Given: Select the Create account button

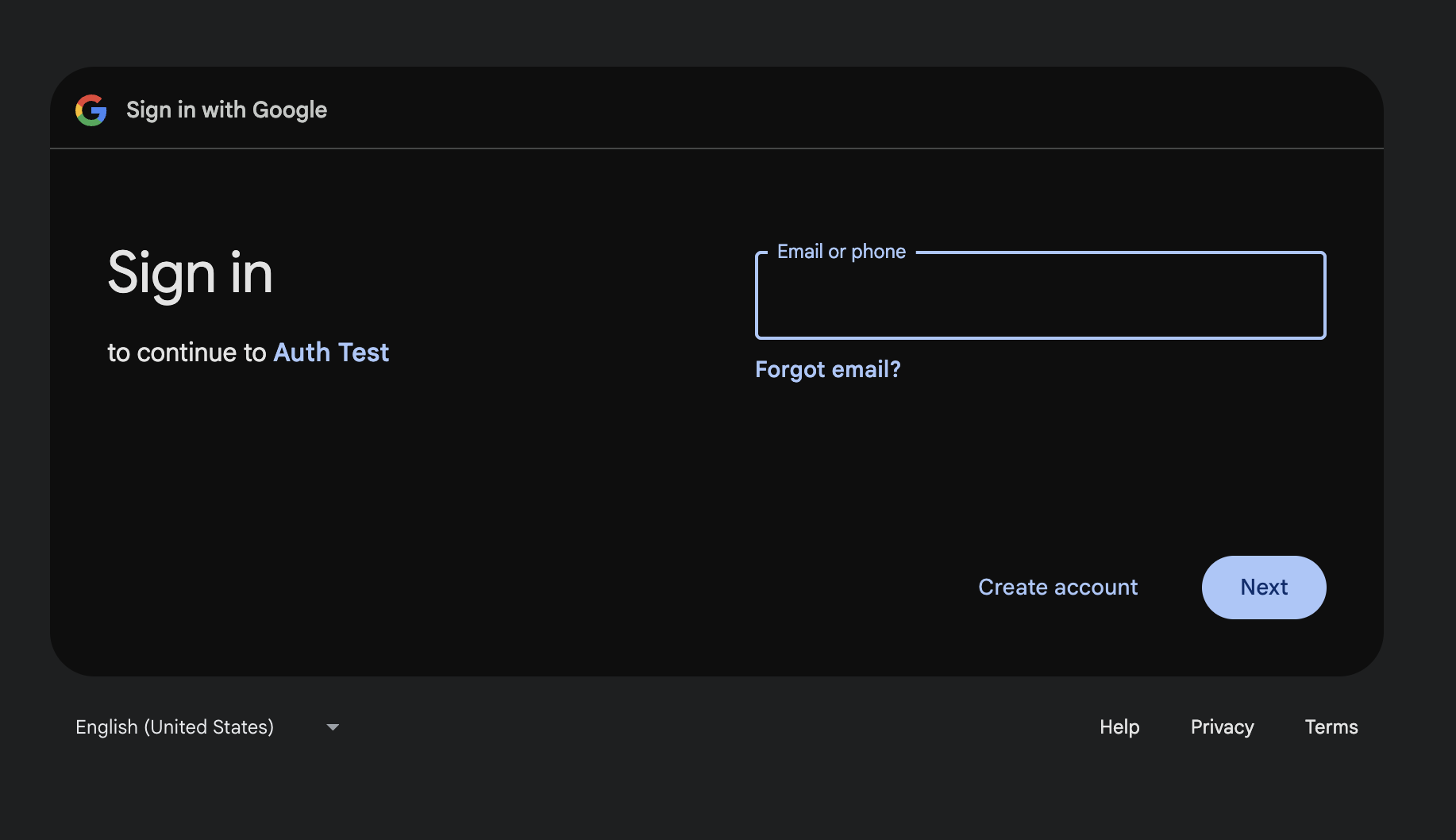Looking at the screenshot, I should [x=1057, y=588].
